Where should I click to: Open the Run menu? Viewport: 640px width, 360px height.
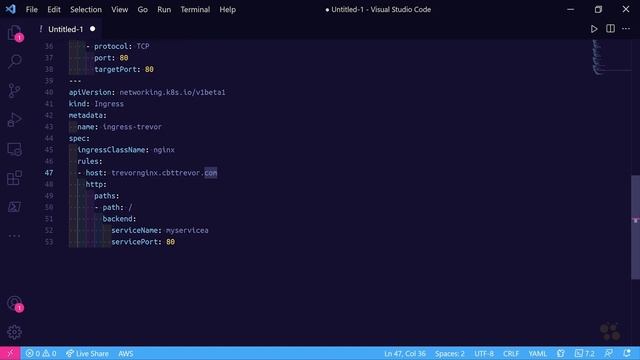click(x=164, y=9)
